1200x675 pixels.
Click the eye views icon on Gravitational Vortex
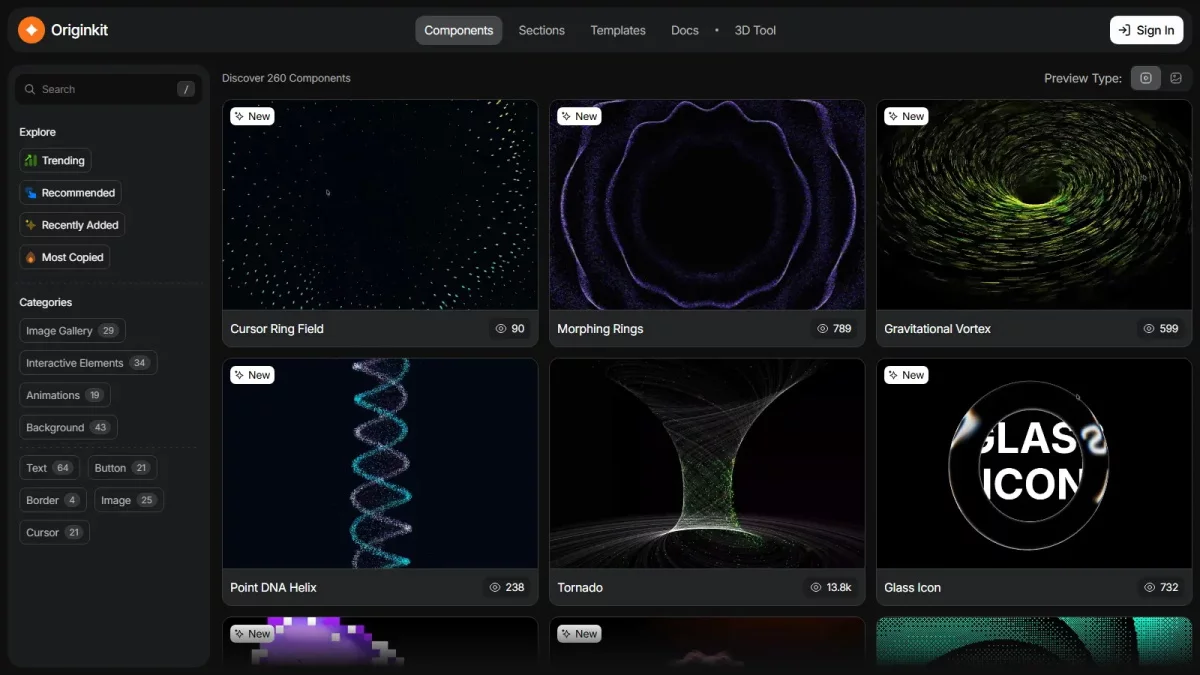coord(1150,328)
